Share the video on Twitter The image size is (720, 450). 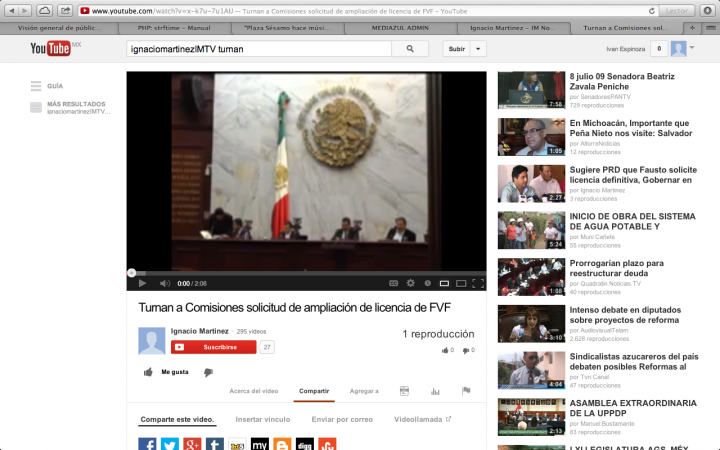click(170, 444)
